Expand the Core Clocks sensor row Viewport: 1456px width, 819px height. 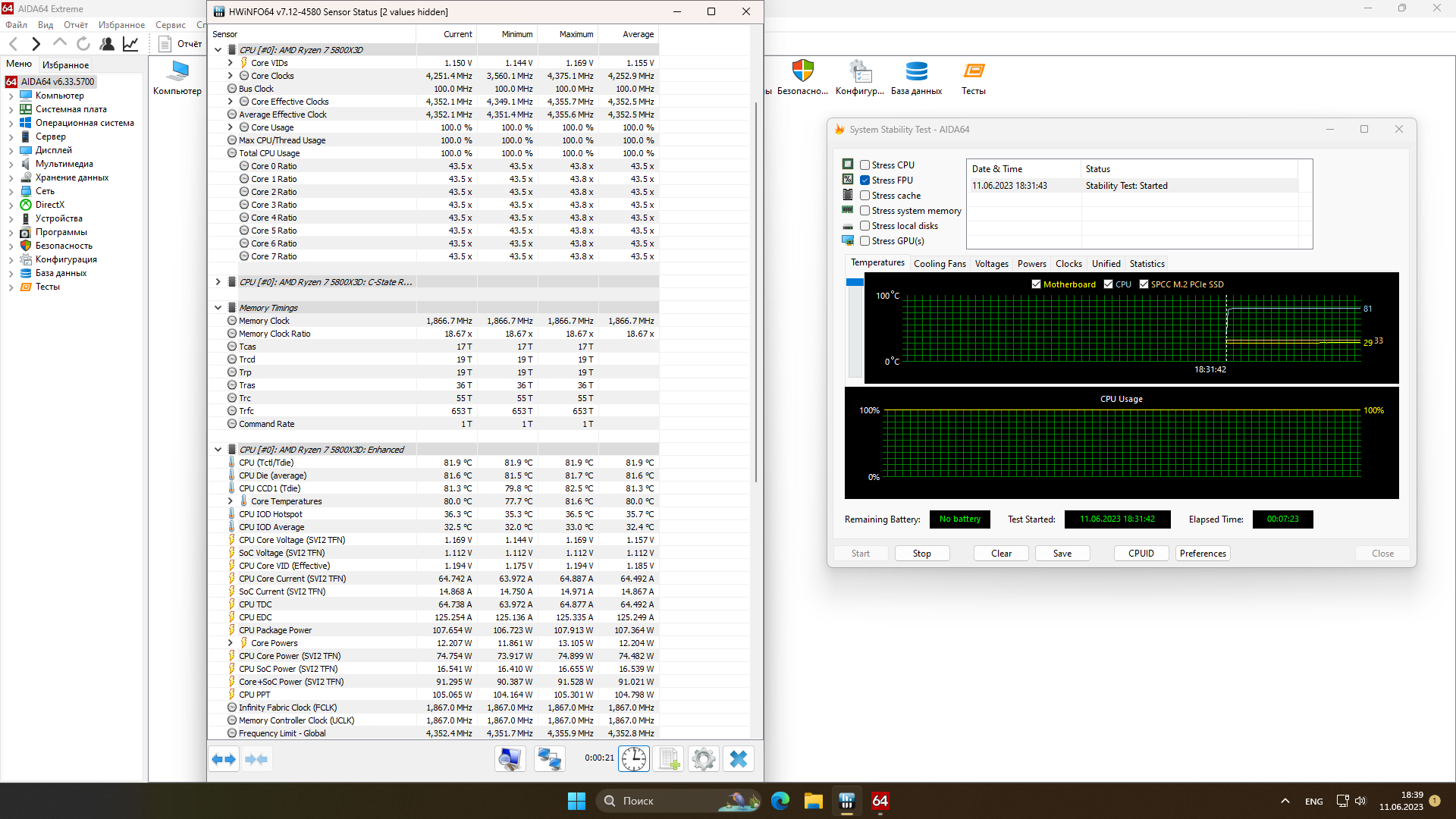pyautogui.click(x=230, y=76)
